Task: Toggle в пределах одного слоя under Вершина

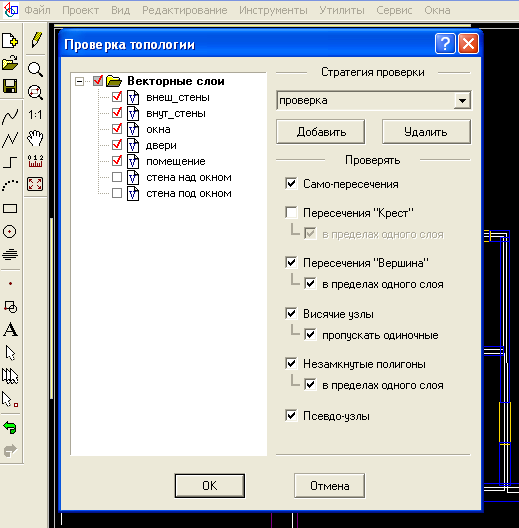Action: pyautogui.click(x=310, y=284)
